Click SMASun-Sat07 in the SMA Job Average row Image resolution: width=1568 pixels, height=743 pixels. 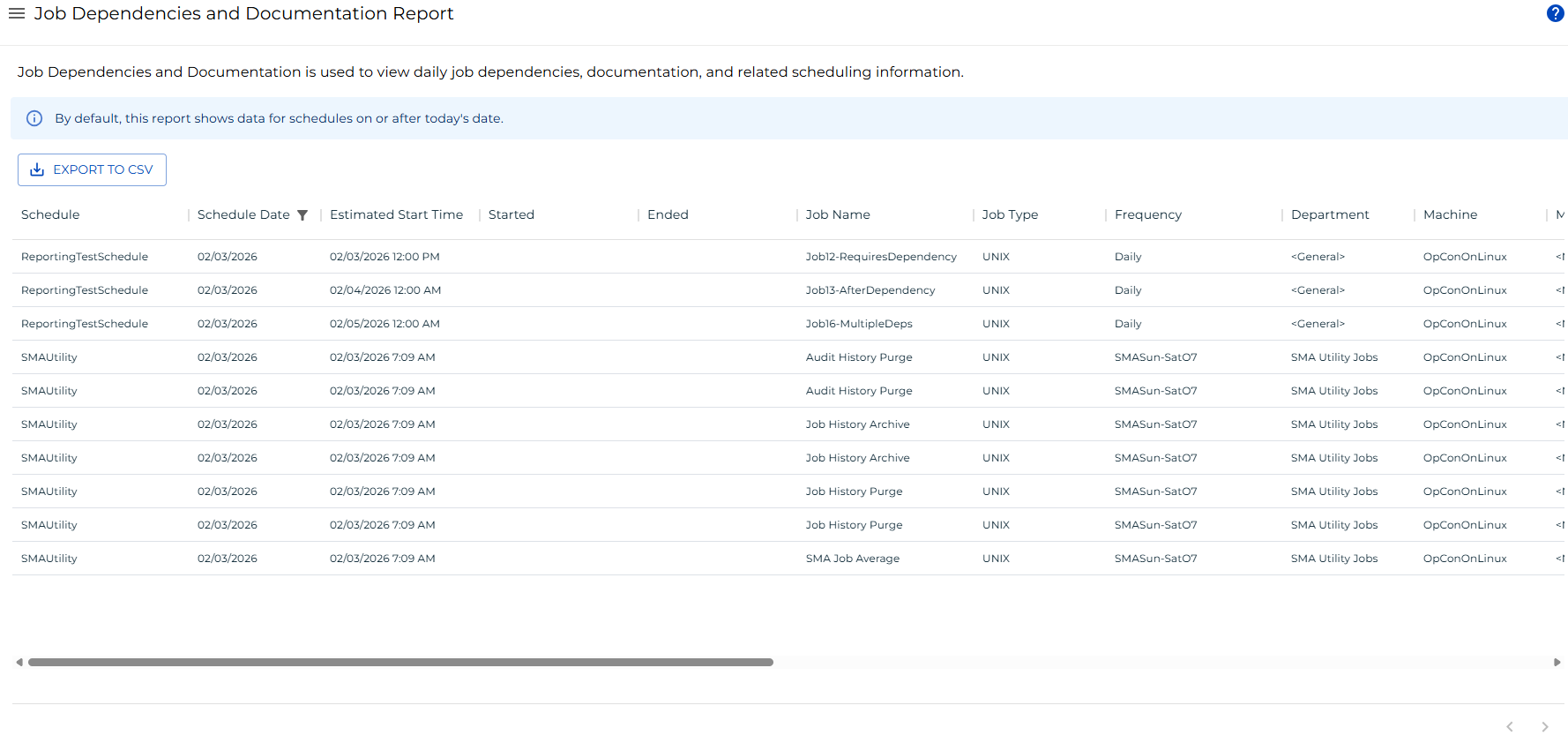(x=1156, y=559)
